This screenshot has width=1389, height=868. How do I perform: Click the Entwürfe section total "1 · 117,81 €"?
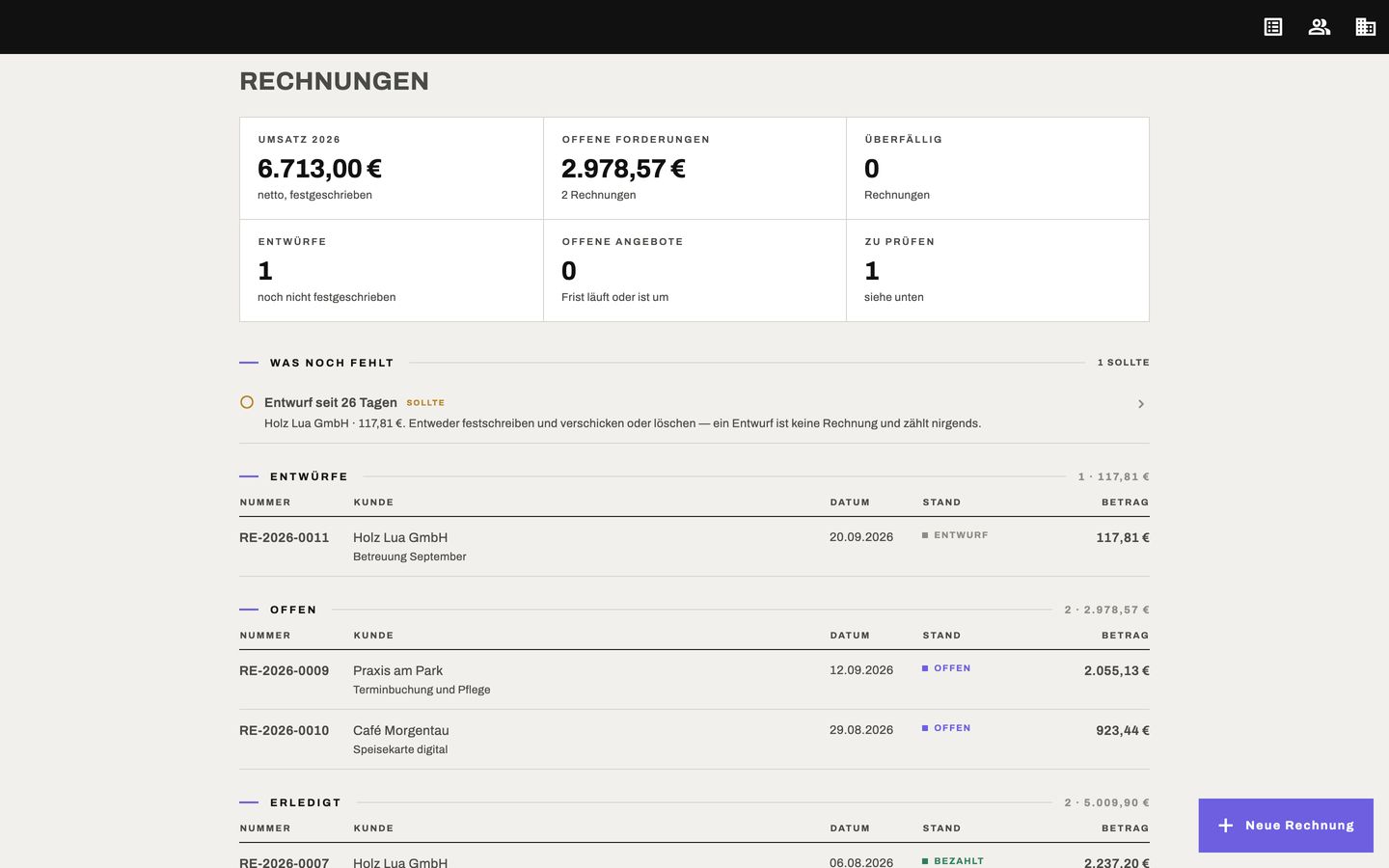click(1114, 476)
